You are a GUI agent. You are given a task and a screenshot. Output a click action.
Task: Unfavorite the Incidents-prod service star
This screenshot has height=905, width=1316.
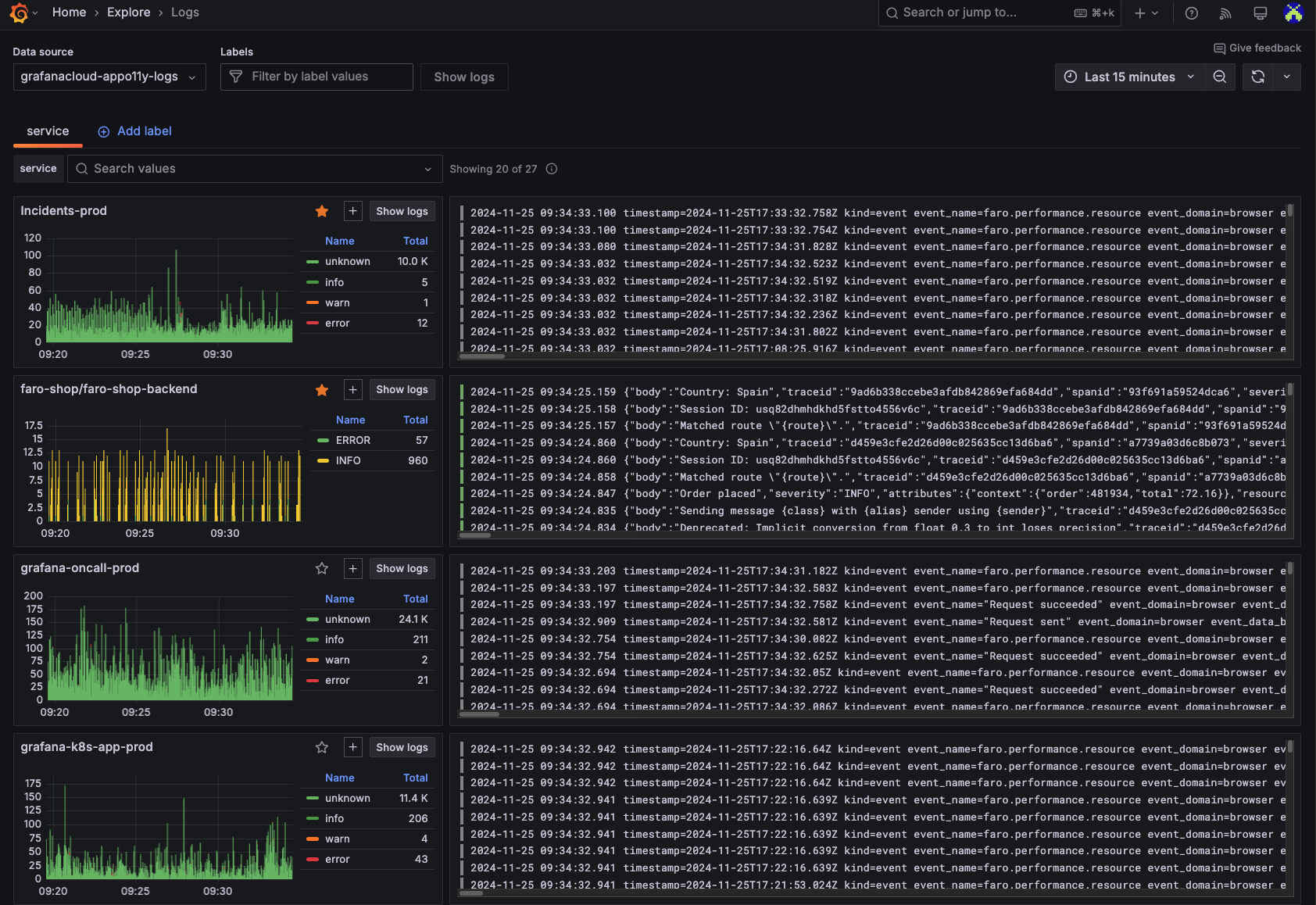[322, 211]
